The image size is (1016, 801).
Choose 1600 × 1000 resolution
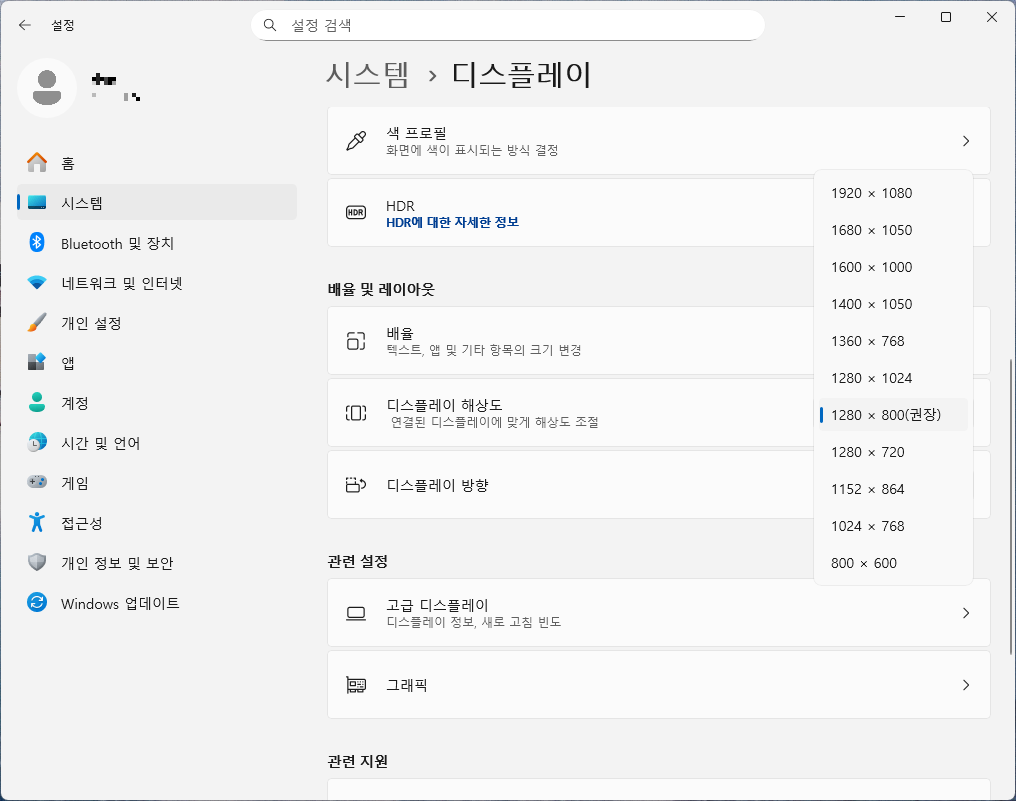(x=894, y=267)
